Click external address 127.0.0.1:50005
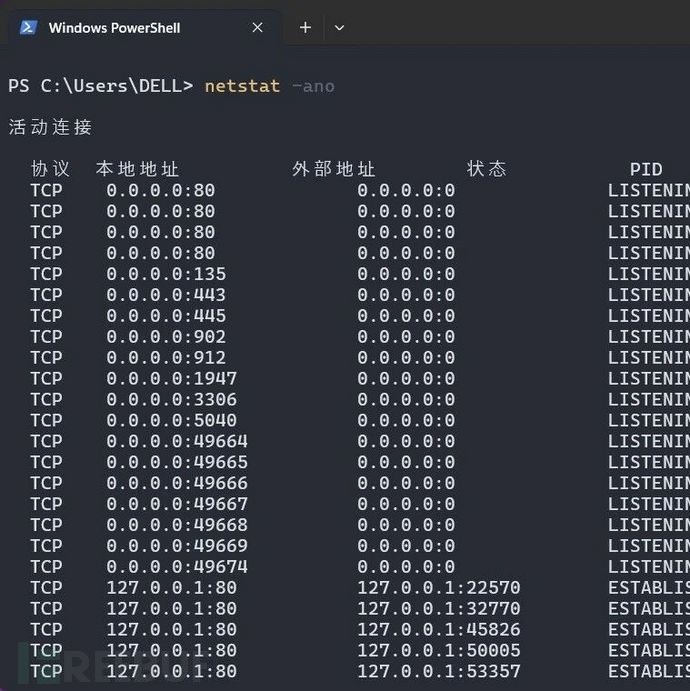Screen dimensions: 690x691 (439, 650)
